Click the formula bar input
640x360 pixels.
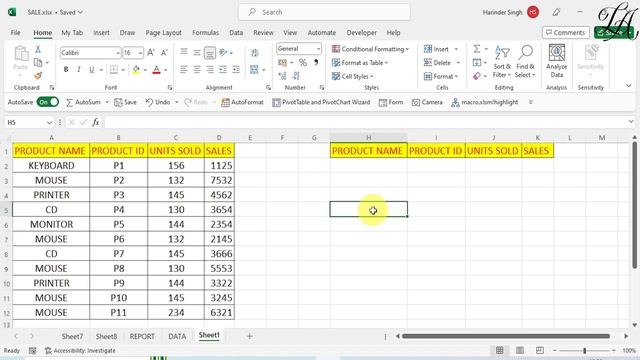(x=366, y=122)
